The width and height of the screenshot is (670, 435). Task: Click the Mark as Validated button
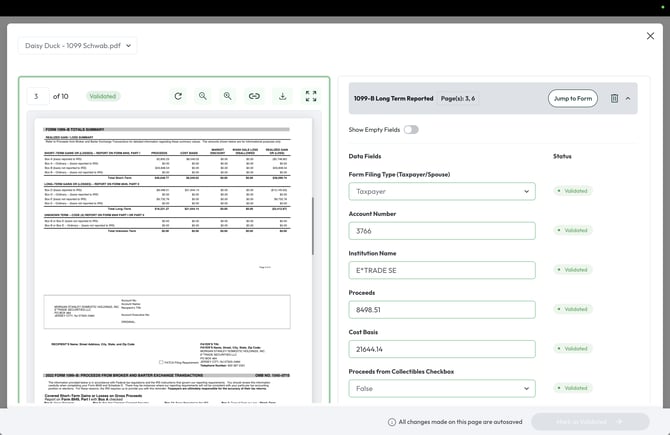[x=590, y=422]
